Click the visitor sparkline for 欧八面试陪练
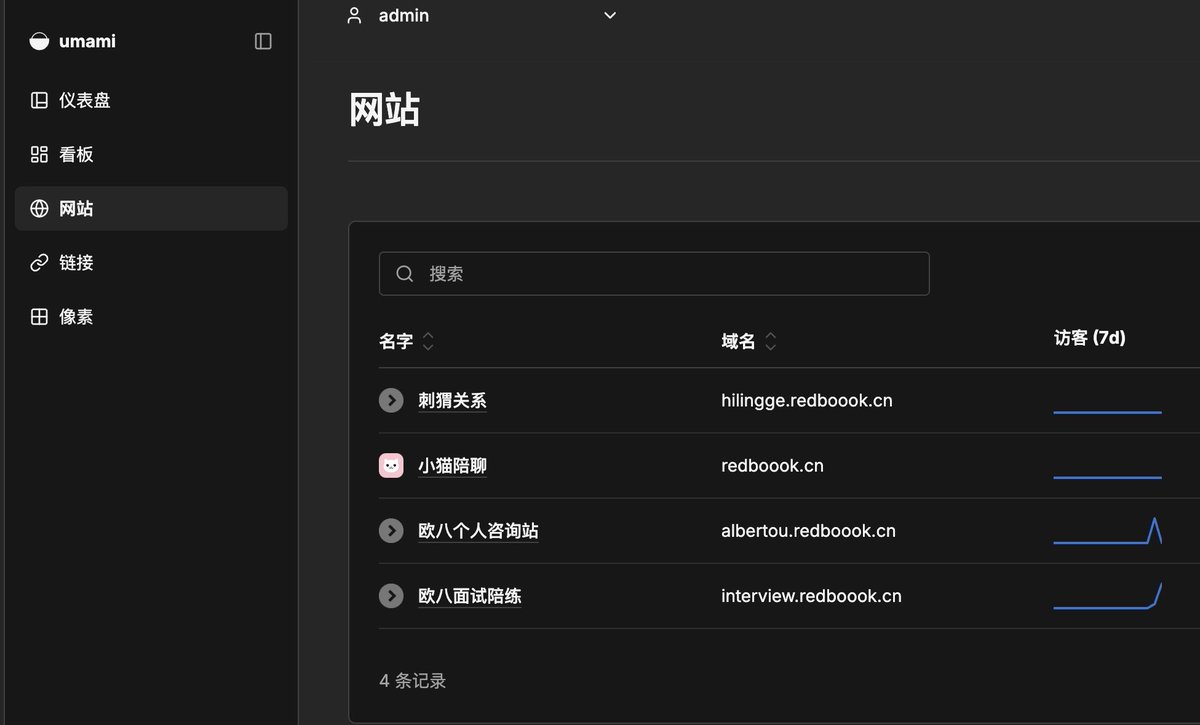 1108,596
